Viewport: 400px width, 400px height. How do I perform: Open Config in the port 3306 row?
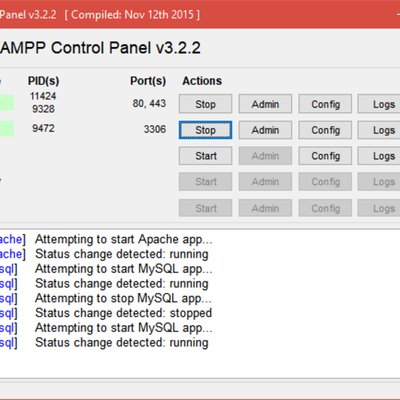tap(325, 130)
